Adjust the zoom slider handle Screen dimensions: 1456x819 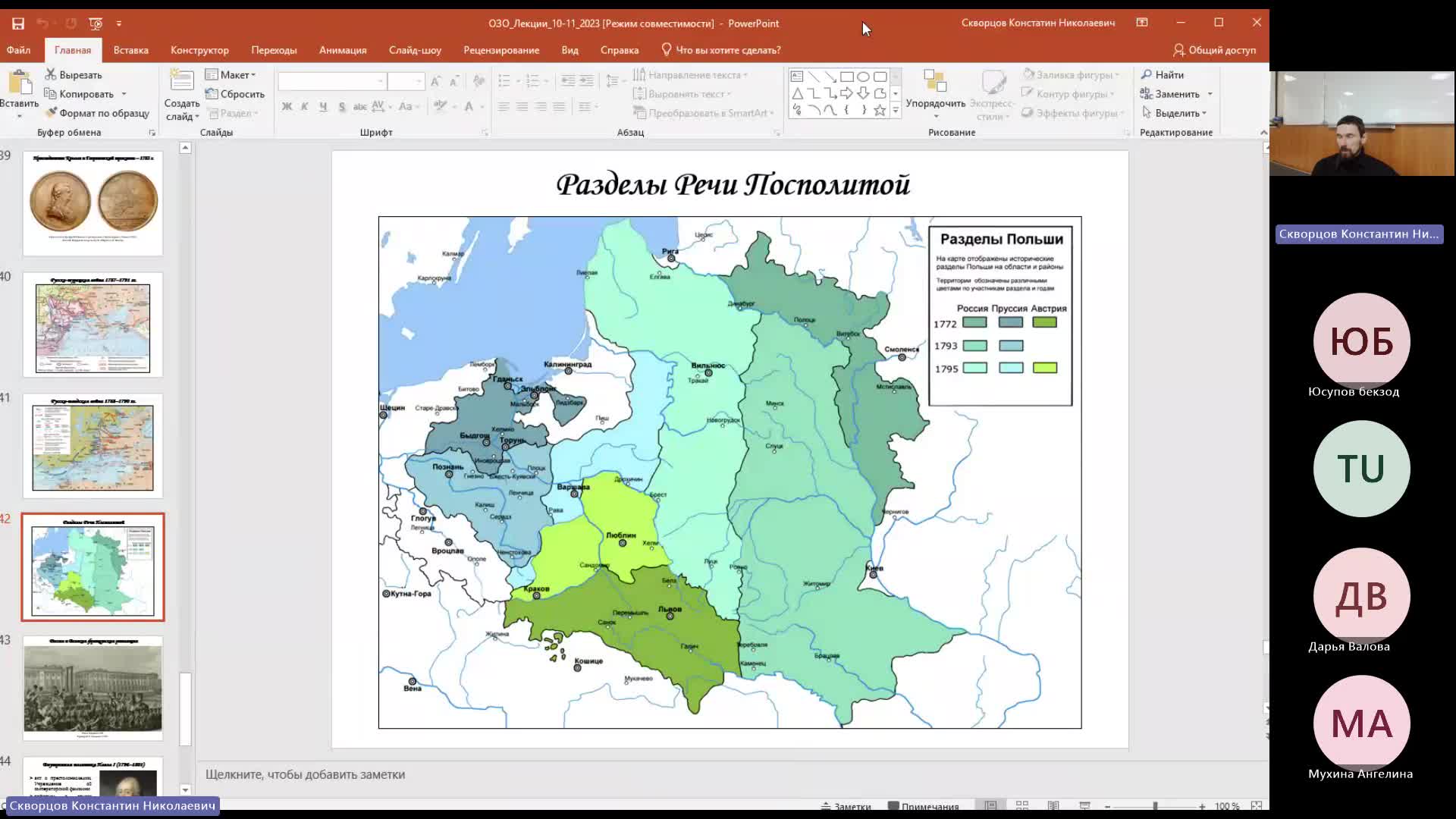coord(1155,806)
